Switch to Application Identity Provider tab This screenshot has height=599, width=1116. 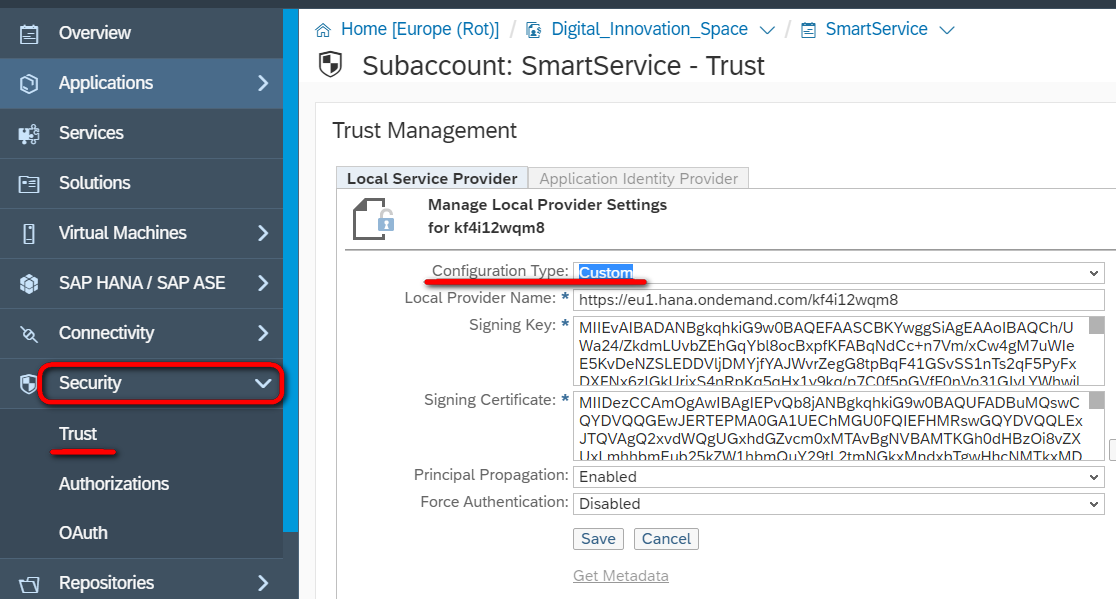[x=638, y=179]
